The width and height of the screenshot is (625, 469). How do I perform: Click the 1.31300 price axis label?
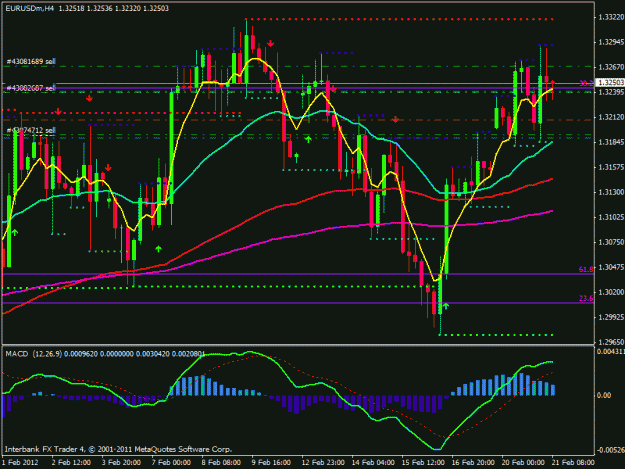611,192
